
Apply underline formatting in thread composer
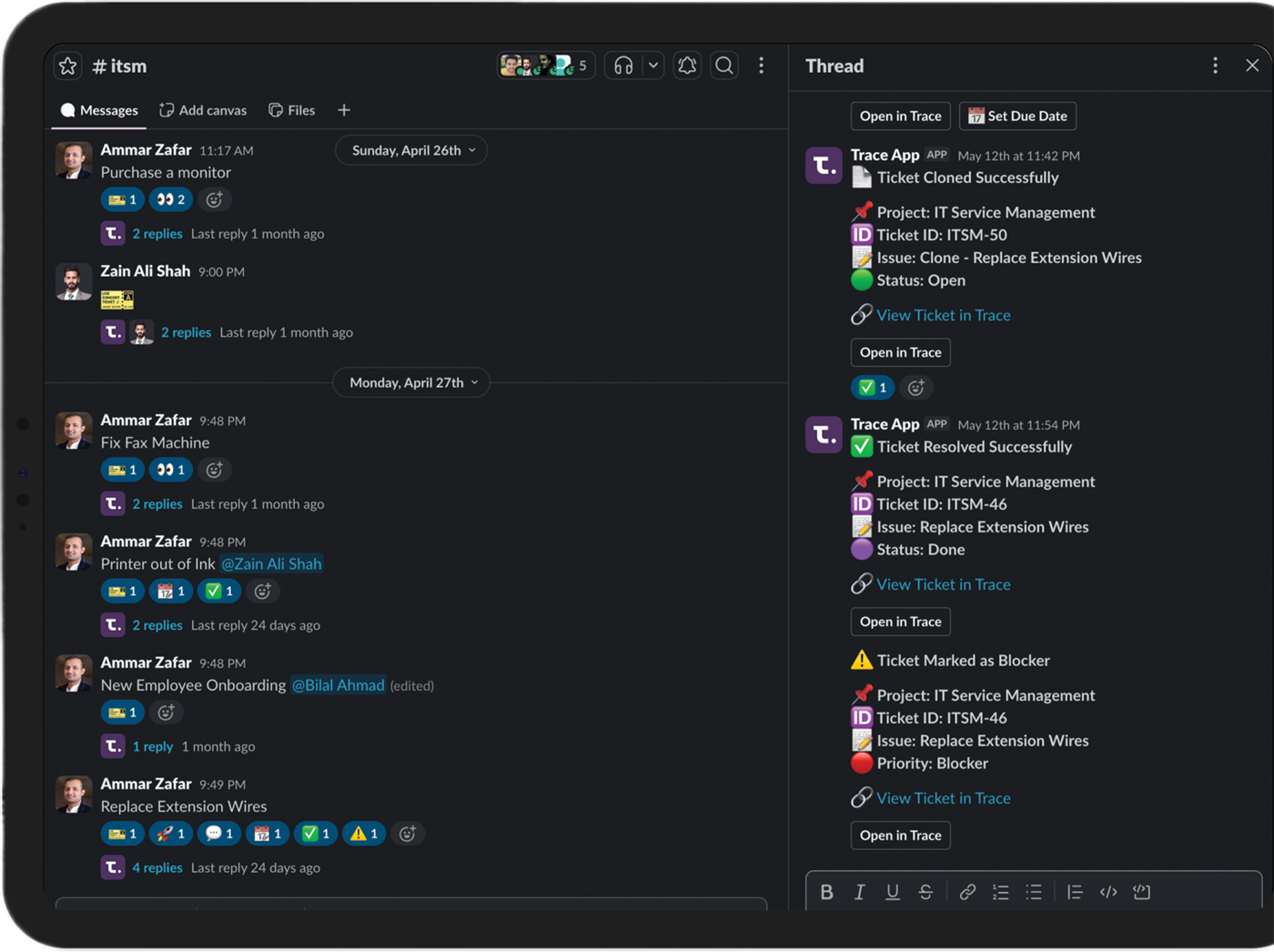(893, 892)
